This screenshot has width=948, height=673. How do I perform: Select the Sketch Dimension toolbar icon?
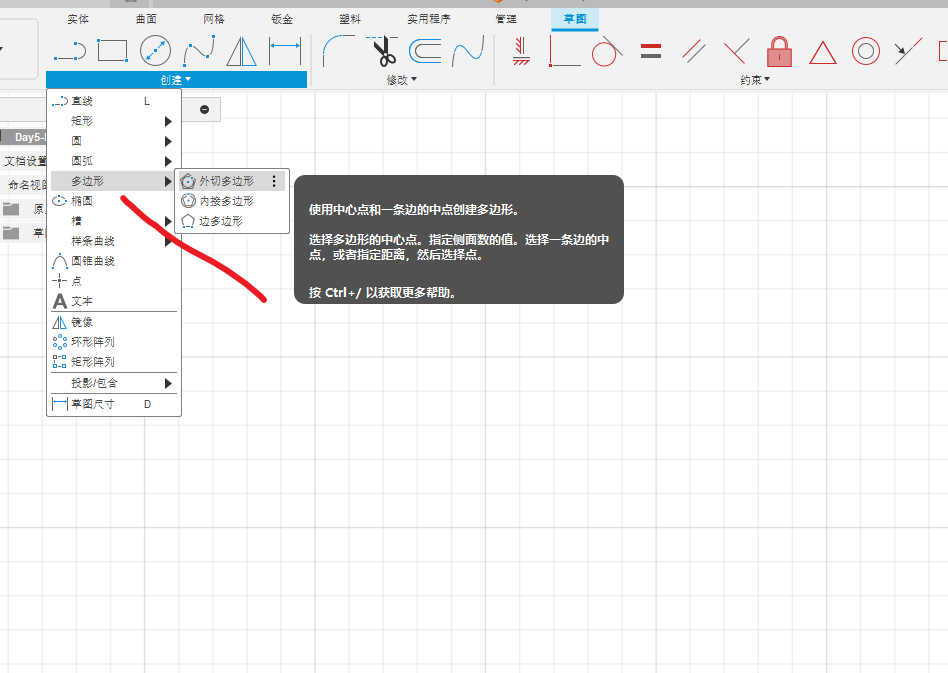285,50
